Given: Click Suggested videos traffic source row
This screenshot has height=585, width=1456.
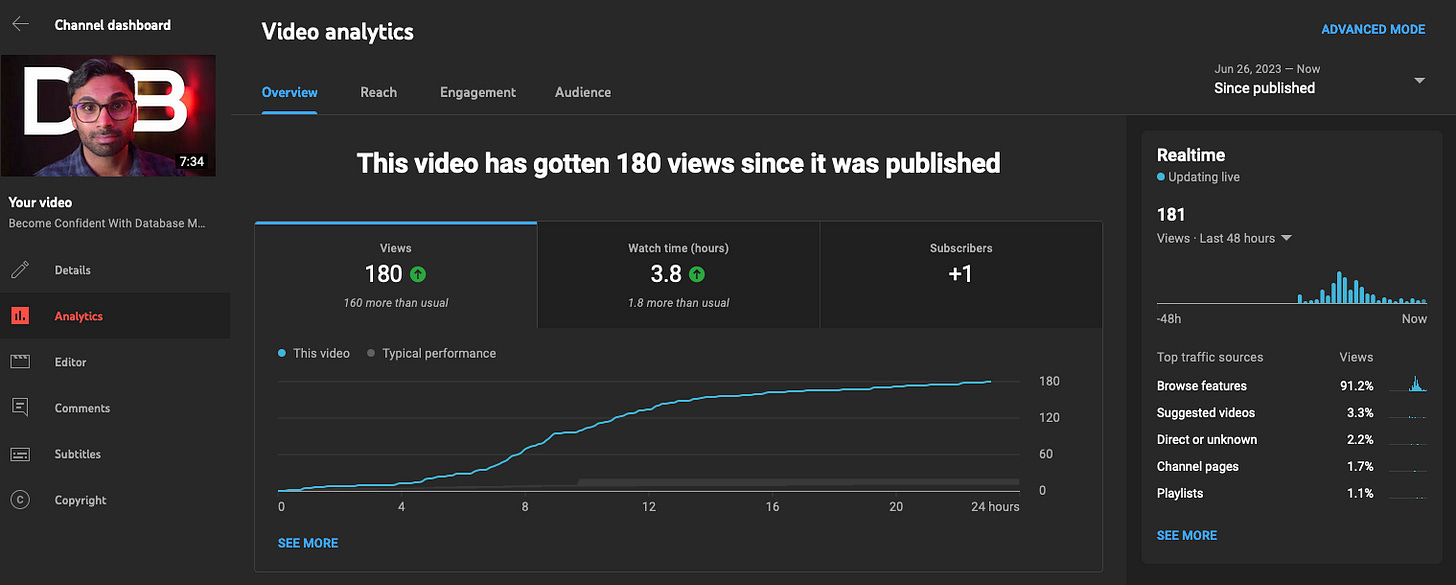Looking at the screenshot, I should click(1292, 412).
